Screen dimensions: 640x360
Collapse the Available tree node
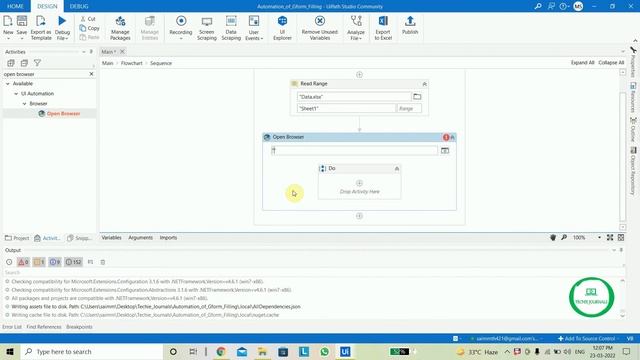pyautogui.click(x=8, y=84)
